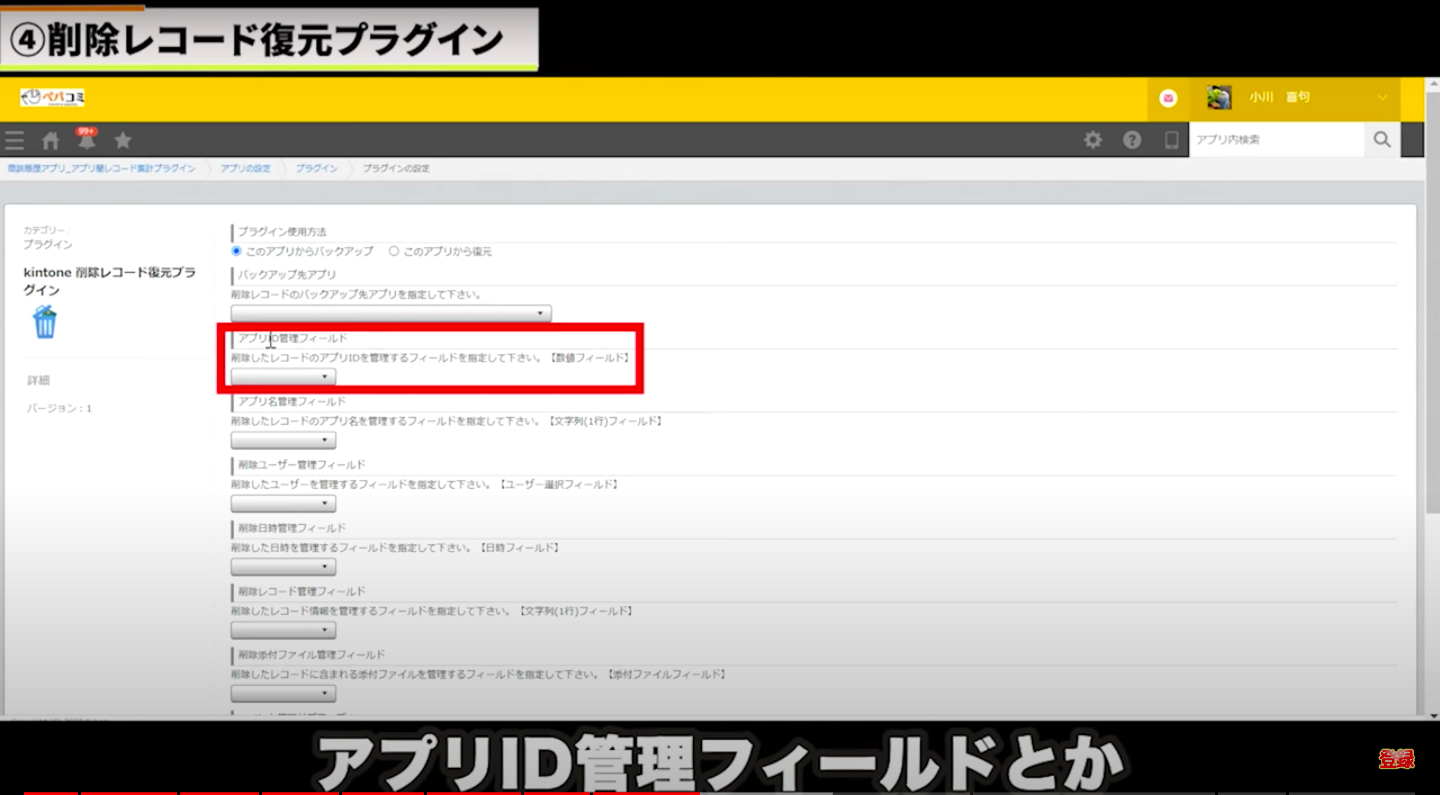
Task: Open the settings gear icon
Action: [1093, 140]
